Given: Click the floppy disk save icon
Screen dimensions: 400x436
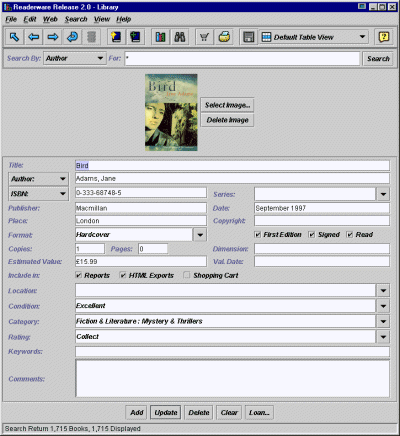Looking at the screenshot, I should [x=249, y=37].
